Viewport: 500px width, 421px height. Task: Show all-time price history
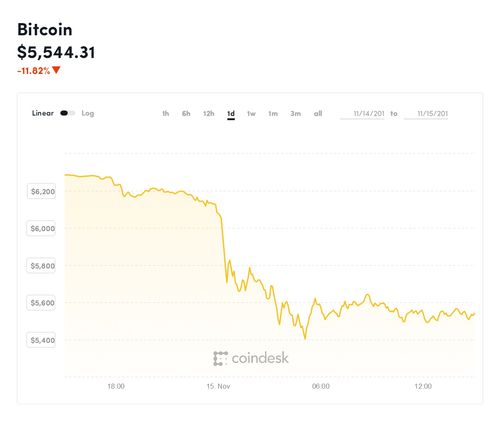(x=318, y=114)
